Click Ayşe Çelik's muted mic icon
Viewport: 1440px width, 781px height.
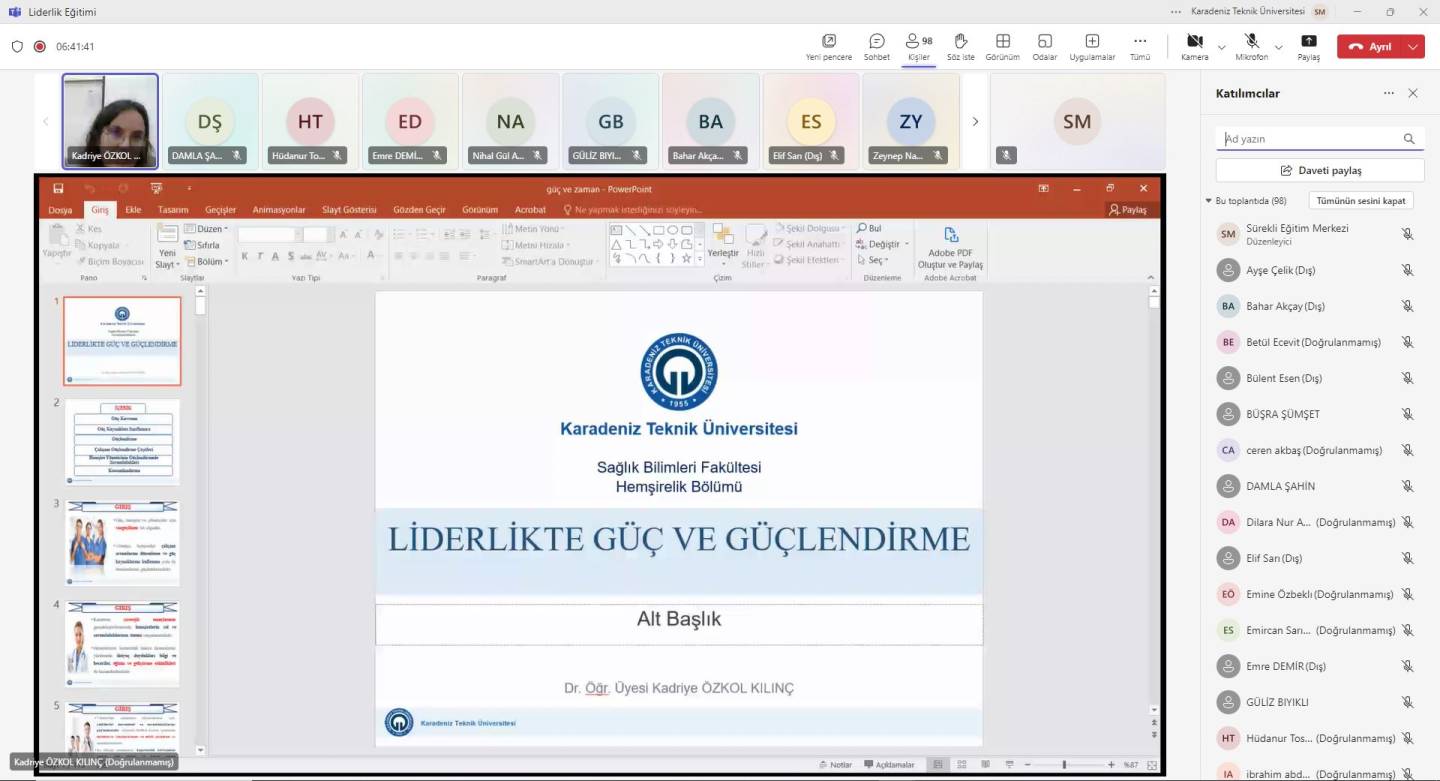[x=1407, y=270]
